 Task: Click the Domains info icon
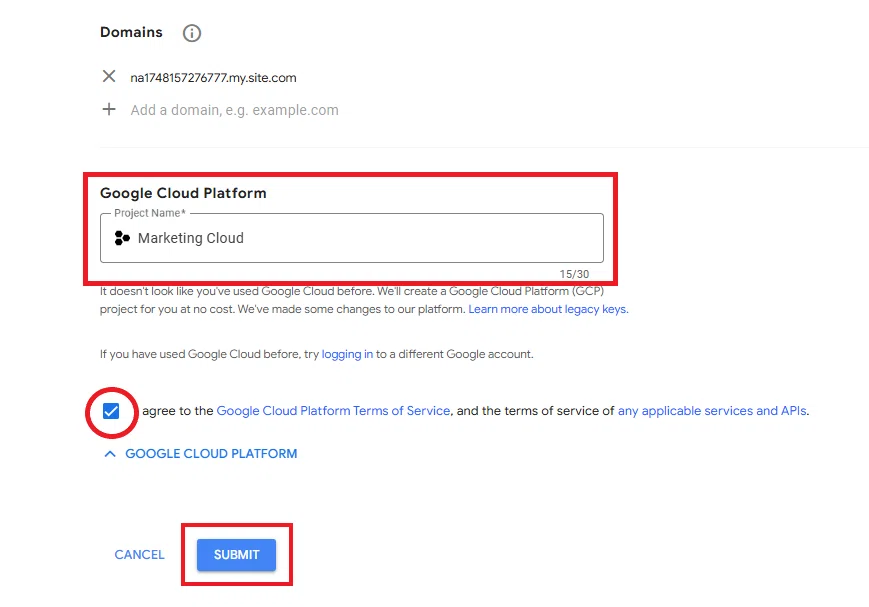(192, 33)
